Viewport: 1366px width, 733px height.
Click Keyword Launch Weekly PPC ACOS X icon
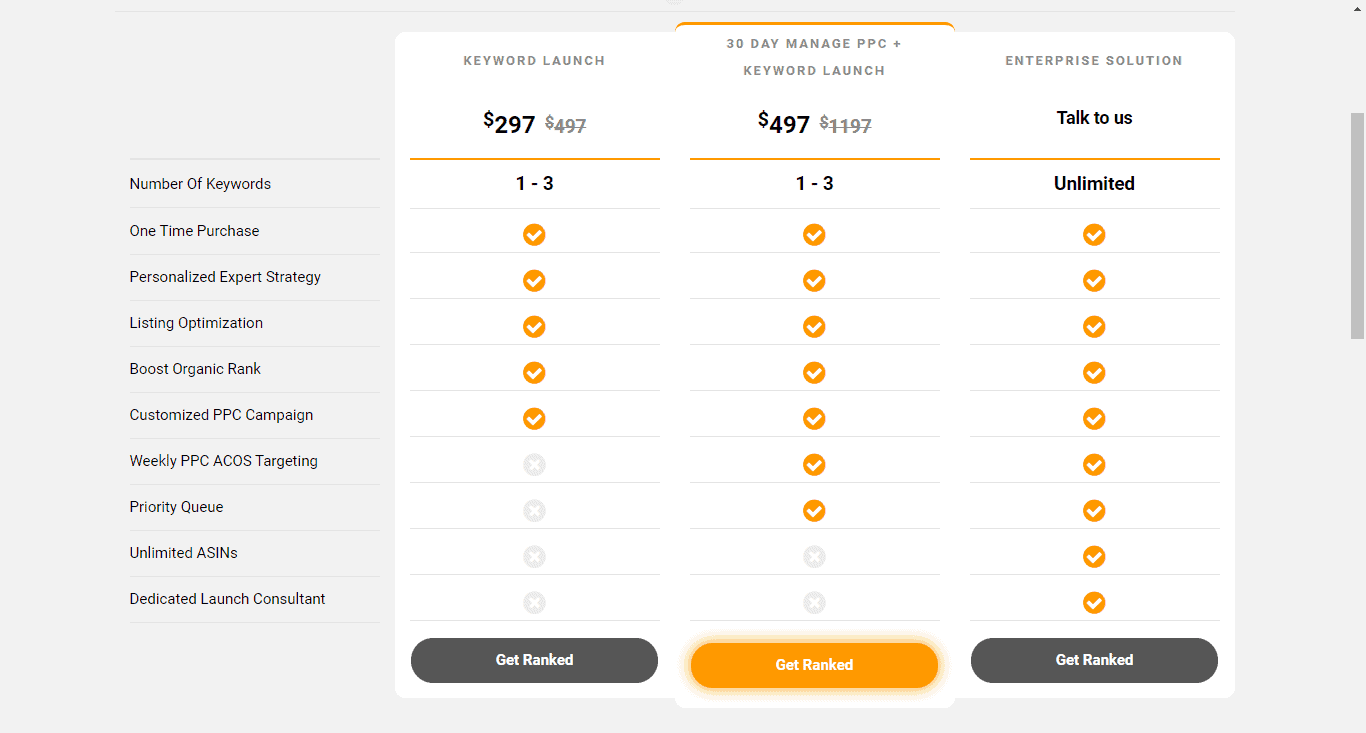(x=534, y=465)
